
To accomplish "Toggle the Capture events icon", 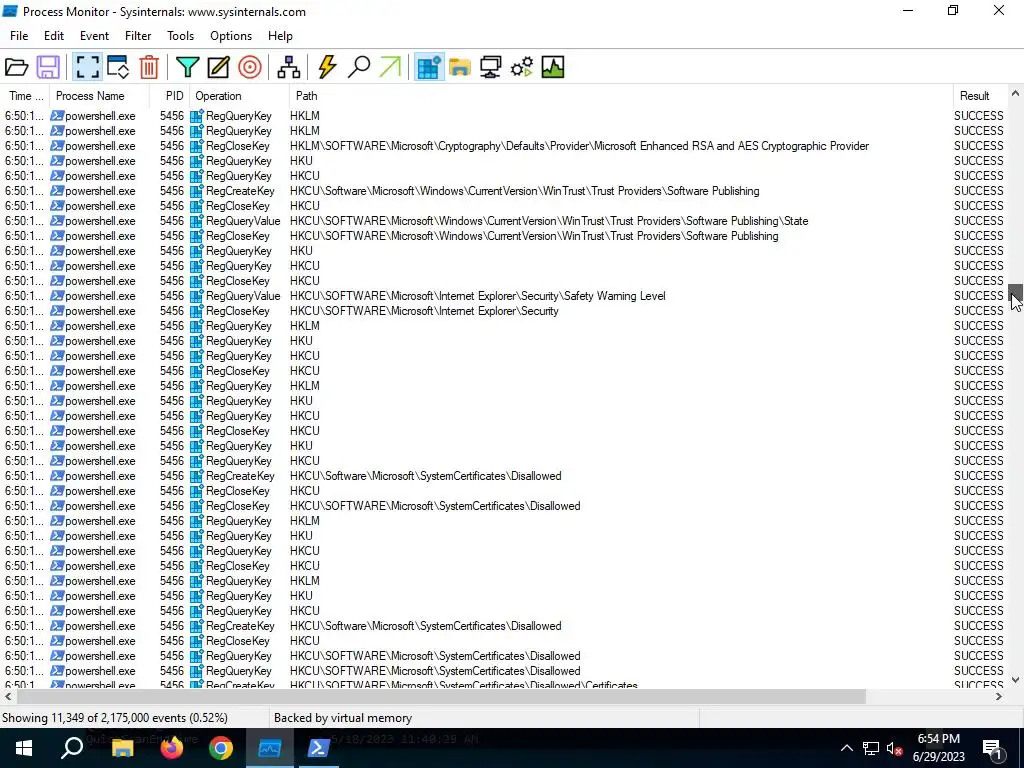I will 88,67.
